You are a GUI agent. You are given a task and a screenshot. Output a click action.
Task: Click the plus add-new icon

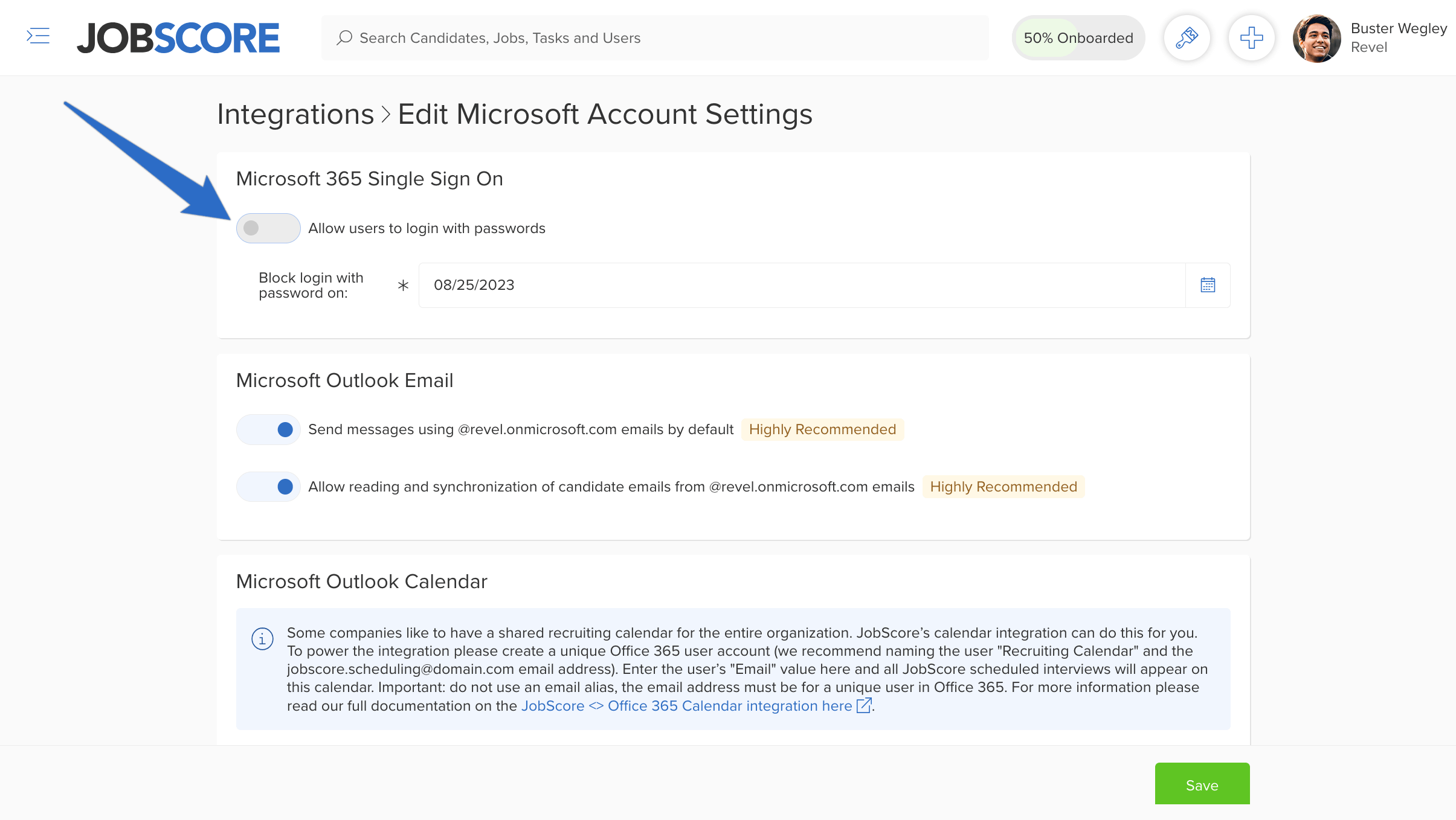click(x=1251, y=37)
